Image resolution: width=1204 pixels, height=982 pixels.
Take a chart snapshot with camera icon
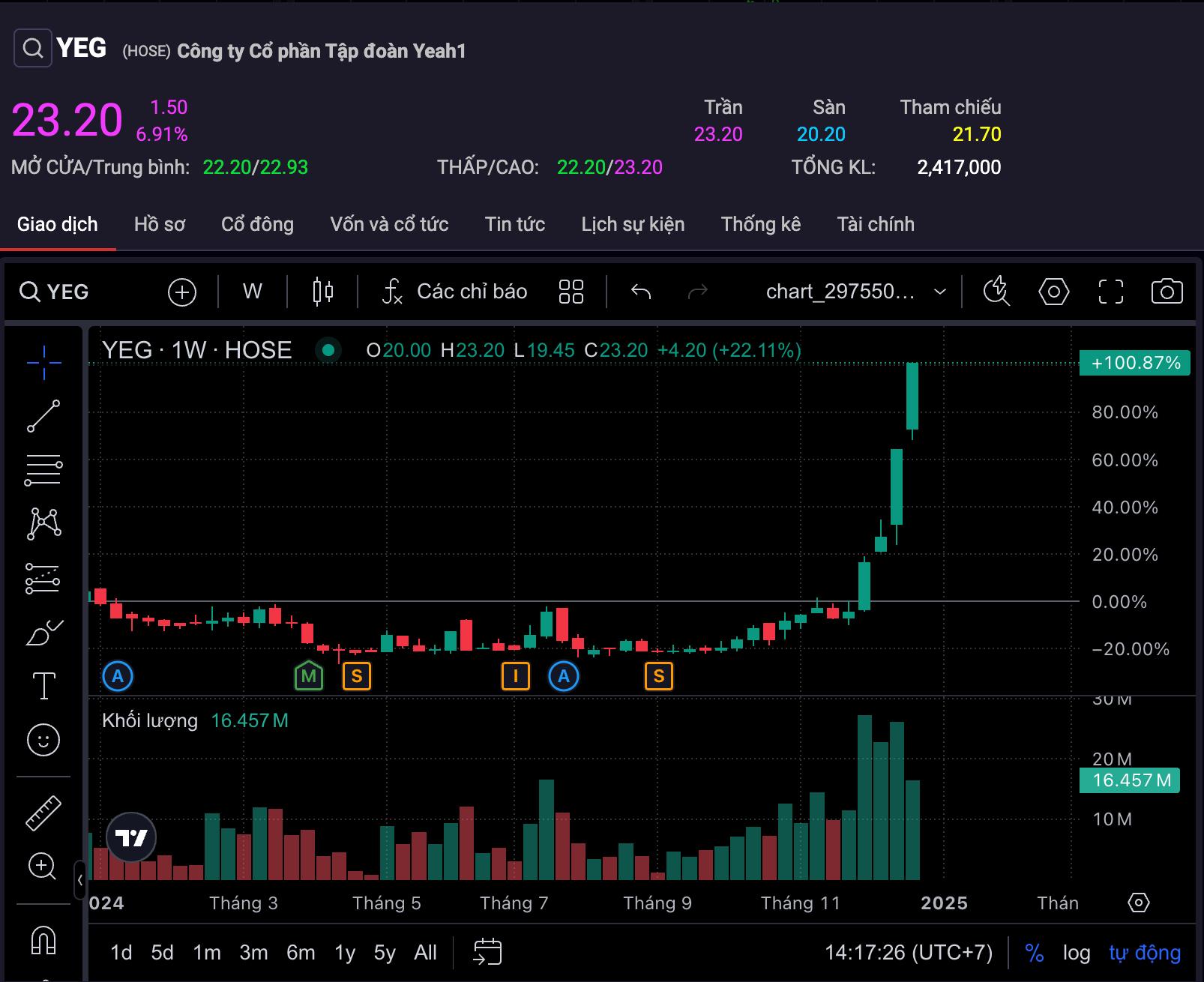tap(1167, 292)
